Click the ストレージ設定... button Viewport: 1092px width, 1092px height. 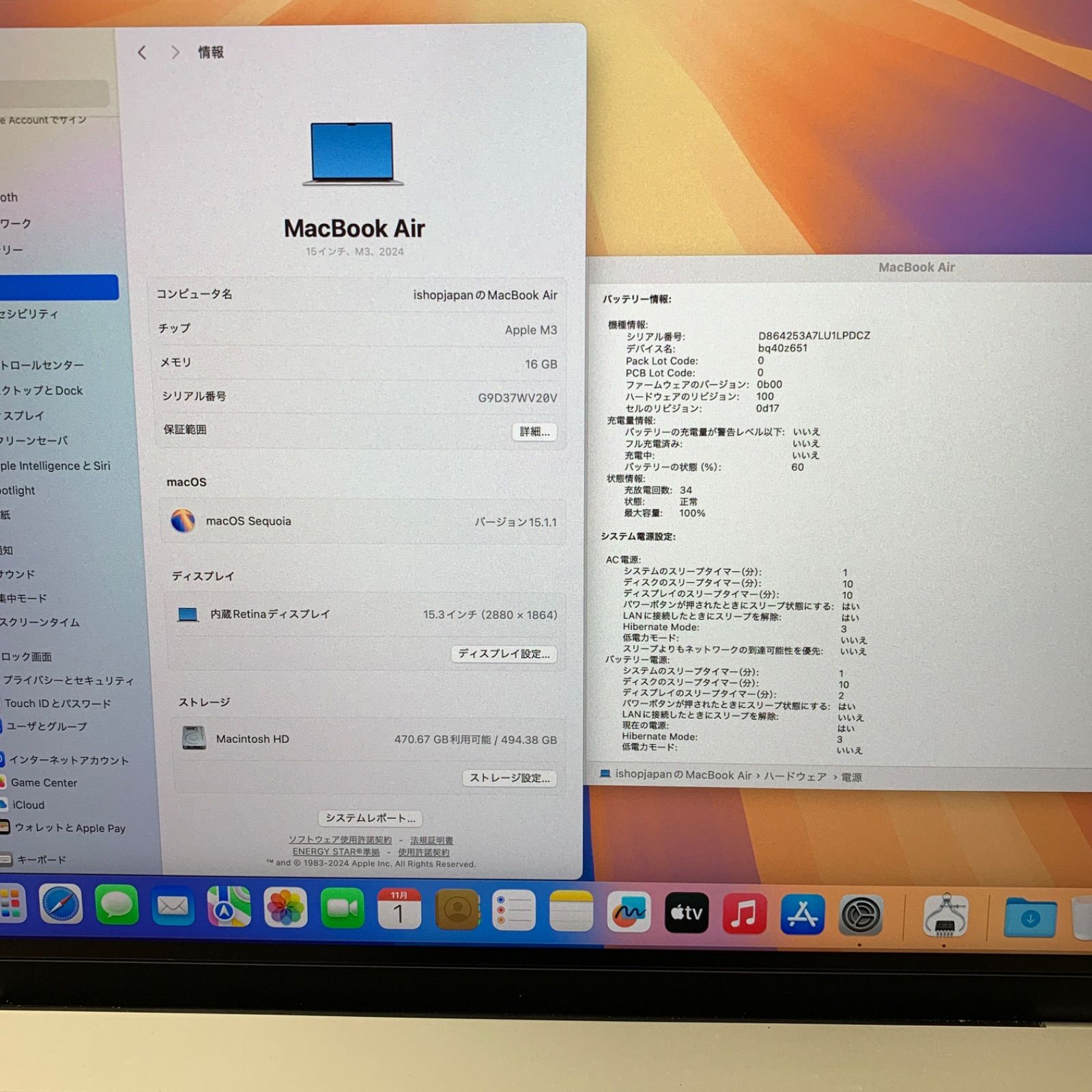[510, 778]
